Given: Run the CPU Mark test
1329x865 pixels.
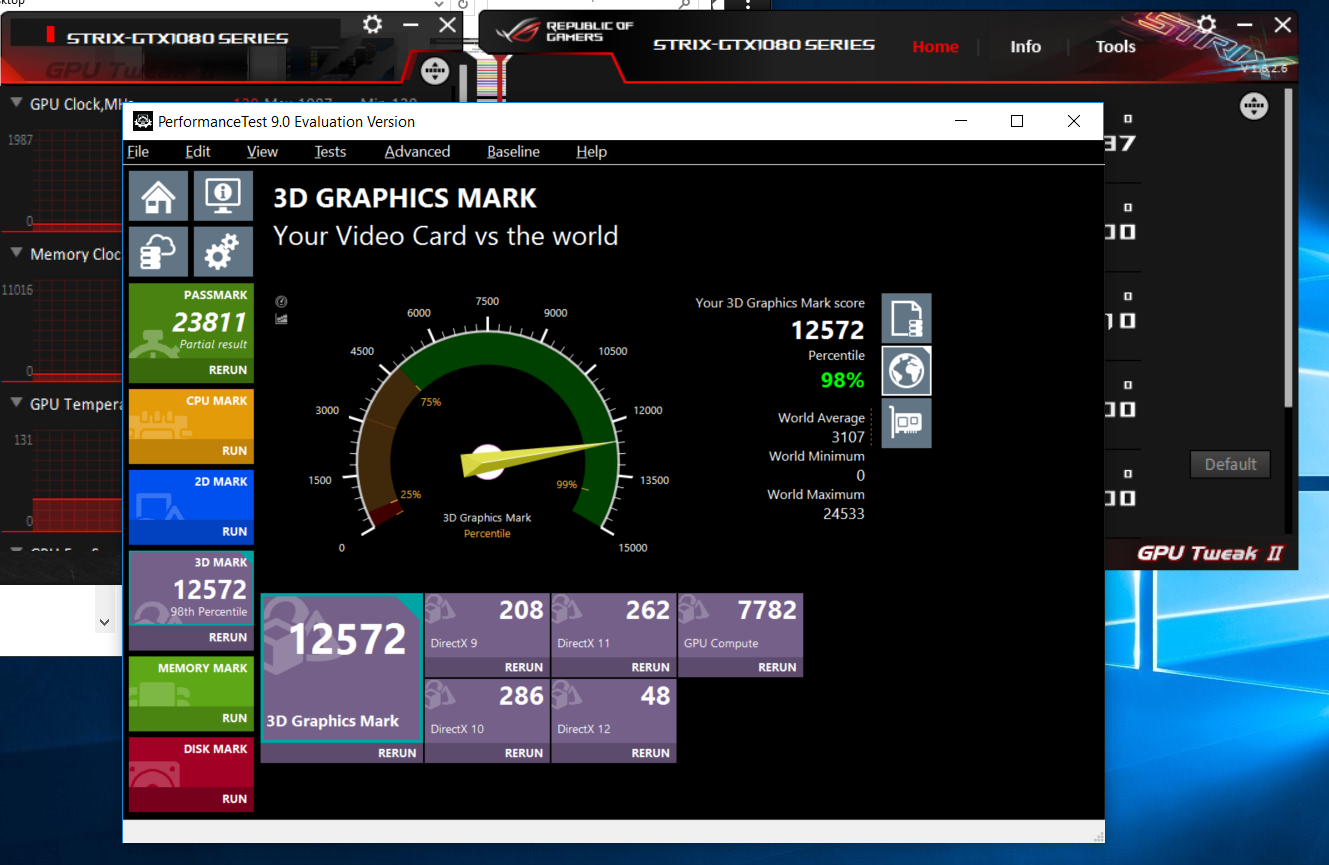Looking at the screenshot, I should tap(234, 451).
